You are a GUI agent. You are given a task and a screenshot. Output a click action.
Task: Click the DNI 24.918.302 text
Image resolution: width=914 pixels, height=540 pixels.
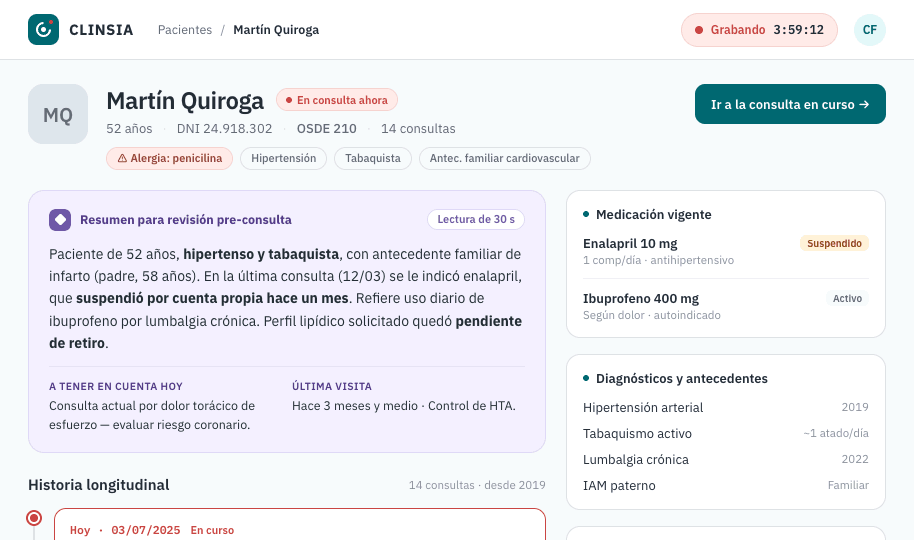click(x=224, y=128)
